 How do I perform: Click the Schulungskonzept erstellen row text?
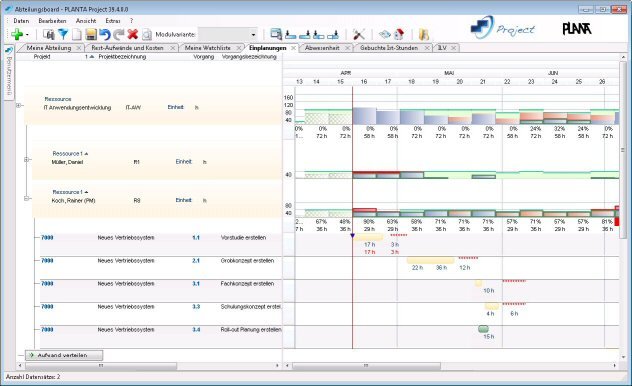[251, 307]
